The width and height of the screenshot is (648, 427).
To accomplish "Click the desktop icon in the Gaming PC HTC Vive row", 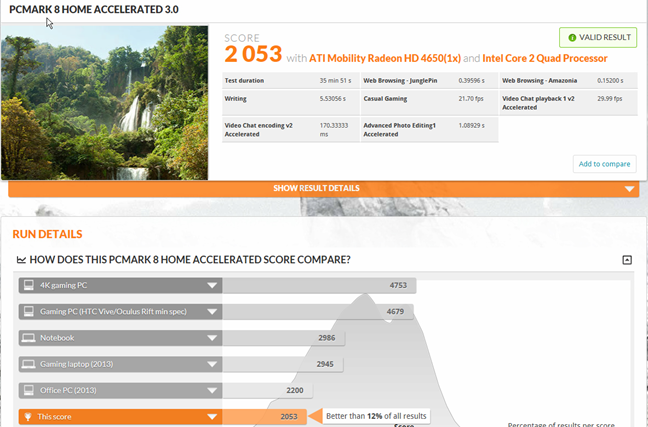I will click(x=29, y=312).
